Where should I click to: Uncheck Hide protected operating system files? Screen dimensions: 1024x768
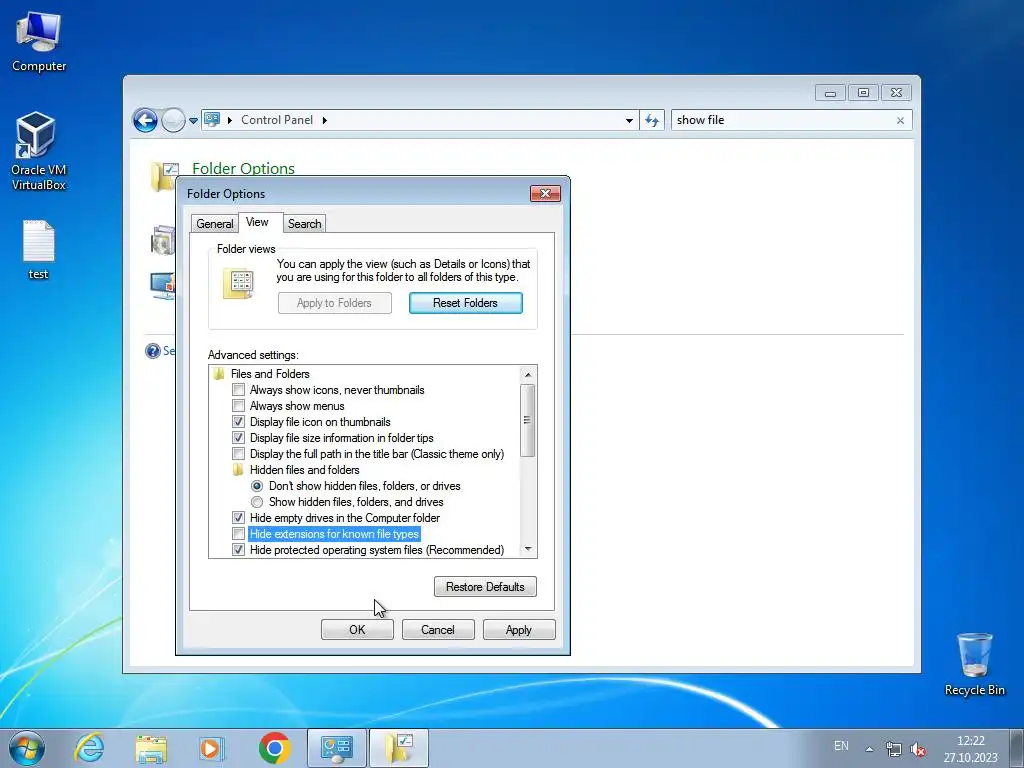tap(238, 550)
